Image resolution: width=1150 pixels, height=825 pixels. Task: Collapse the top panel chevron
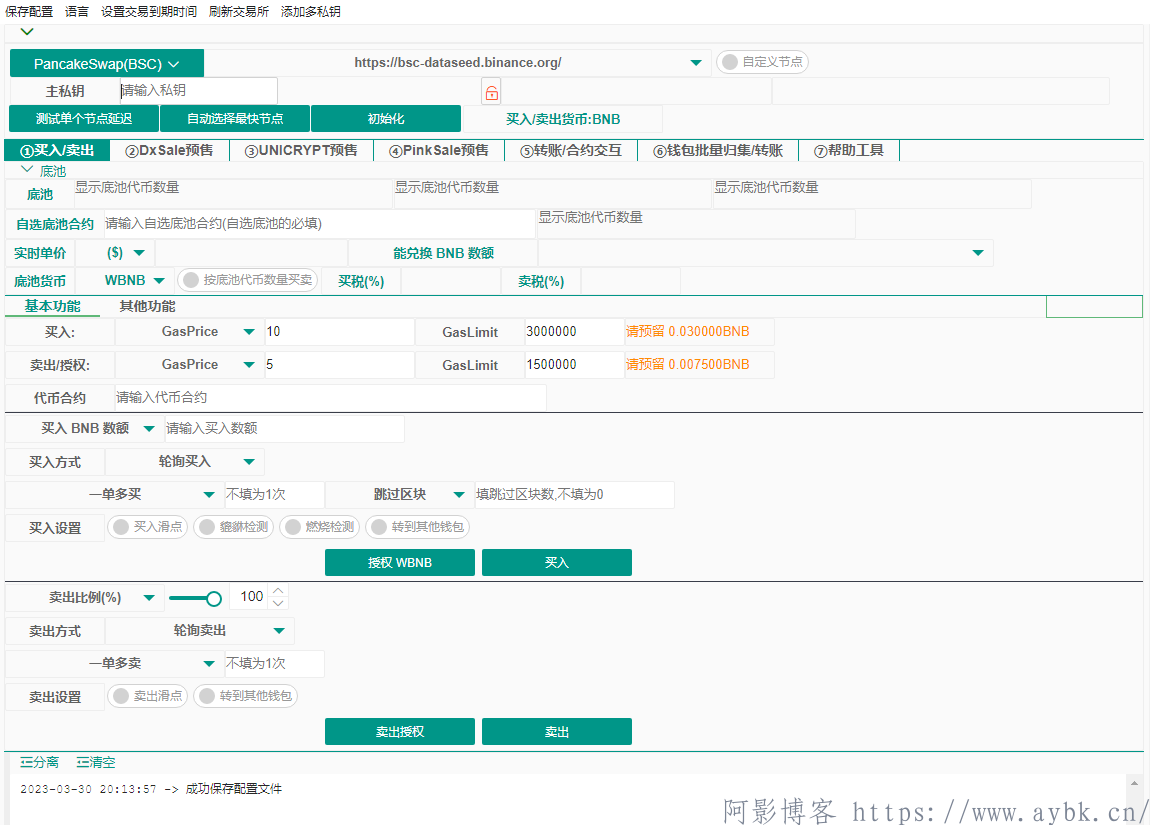(27, 32)
